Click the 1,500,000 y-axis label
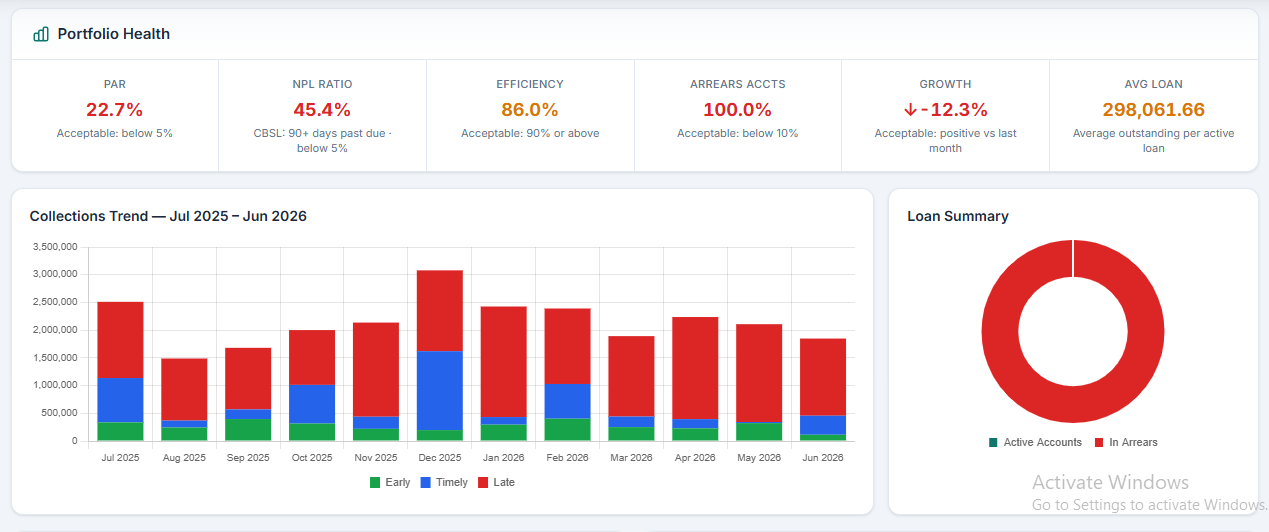The width and height of the screenshot is (1269, 532). pos(55,357)
